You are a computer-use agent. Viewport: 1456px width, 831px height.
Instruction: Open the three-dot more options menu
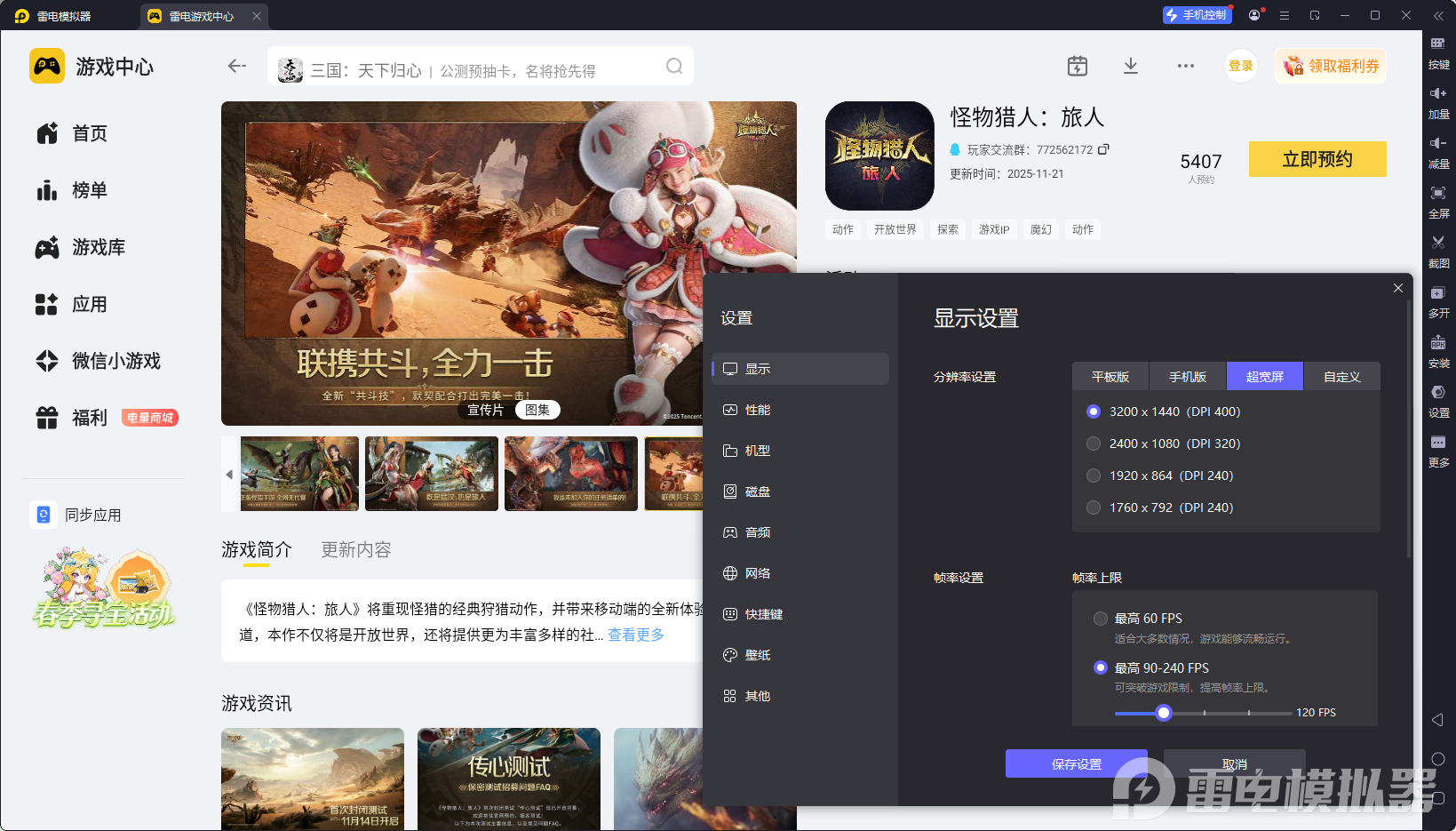1185,66
